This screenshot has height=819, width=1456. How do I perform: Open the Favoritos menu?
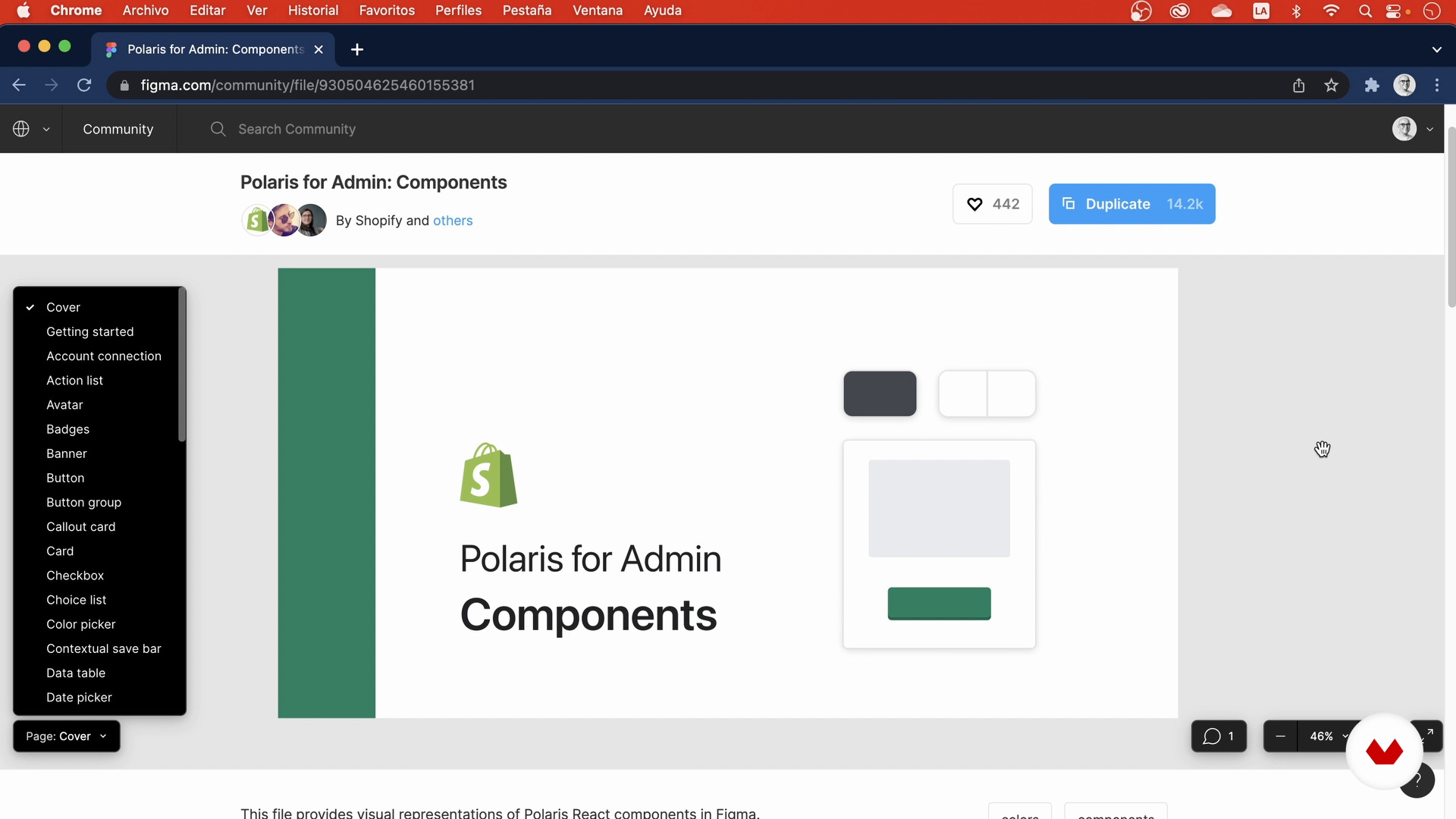coord(387,11)
